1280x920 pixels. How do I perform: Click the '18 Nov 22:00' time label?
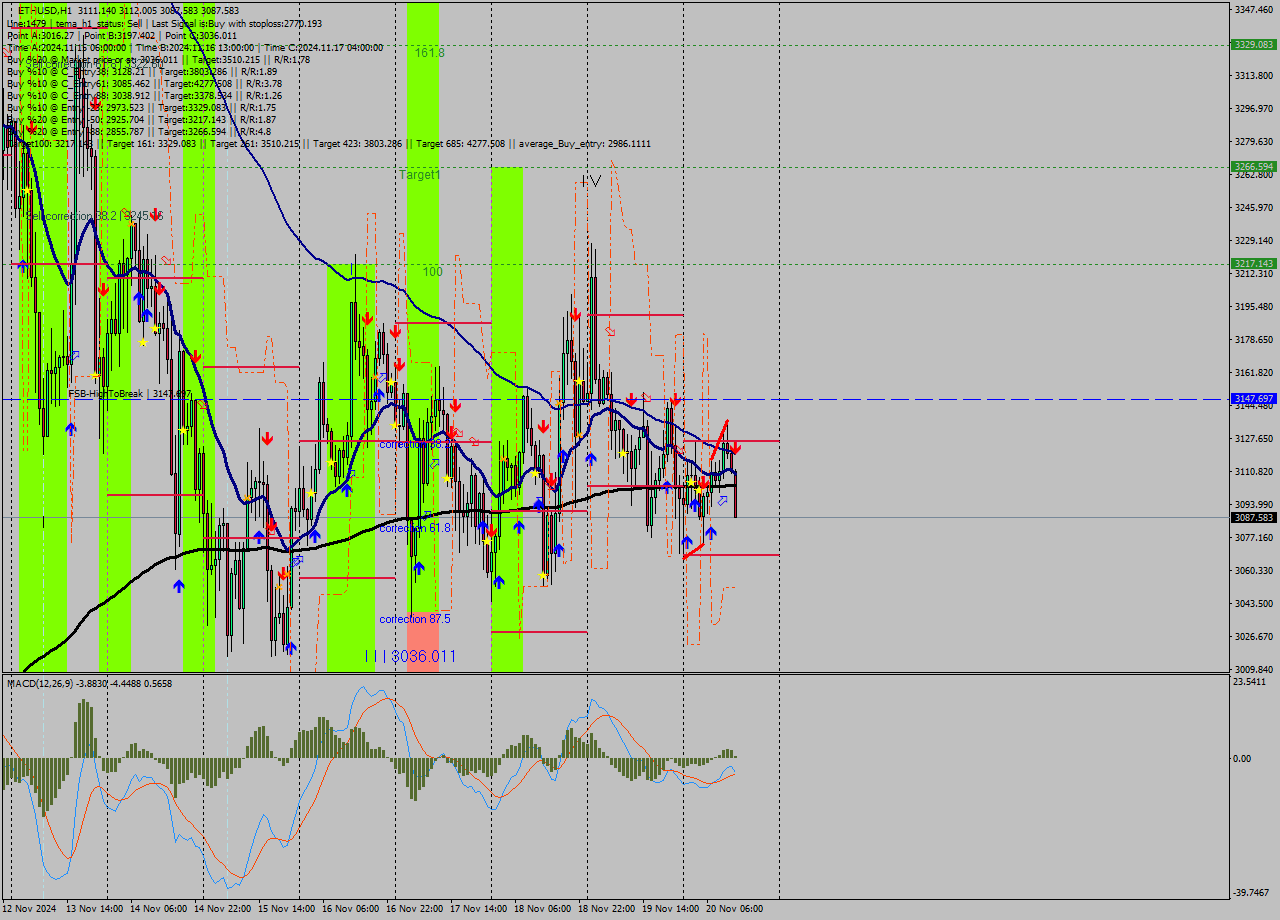[x=607, y=909]
